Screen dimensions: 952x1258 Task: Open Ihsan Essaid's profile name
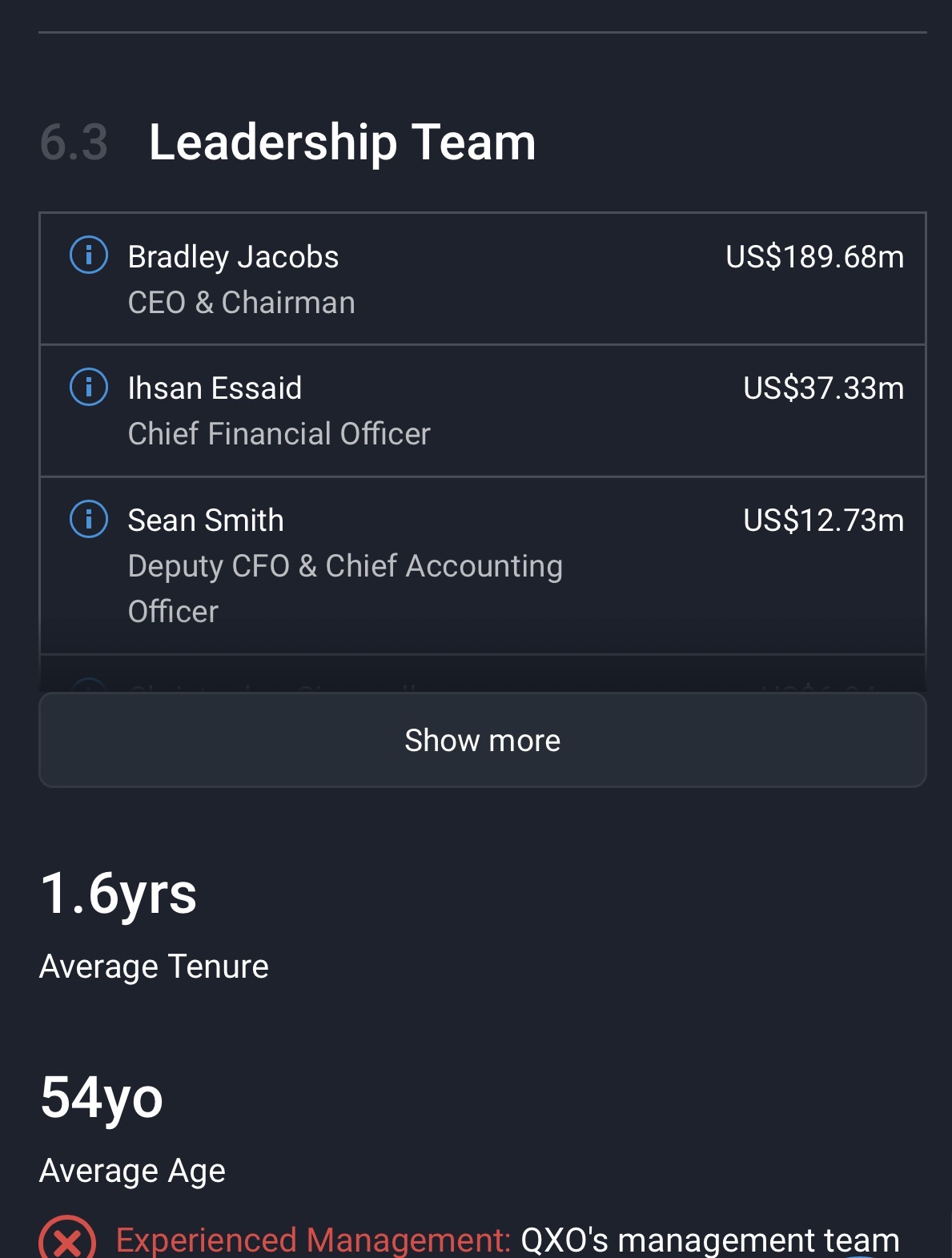(215, 388)
